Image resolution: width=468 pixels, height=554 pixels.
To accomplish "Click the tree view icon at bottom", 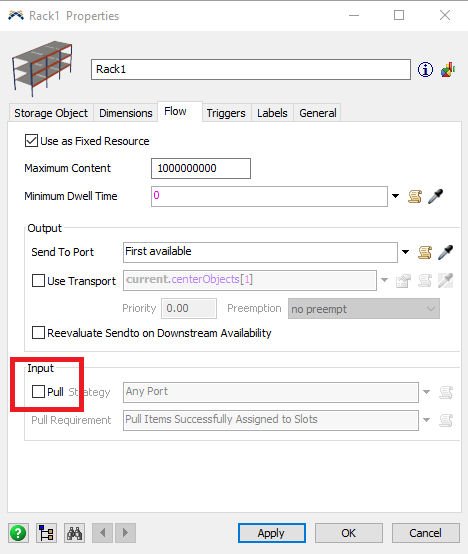I will point(46,533).
